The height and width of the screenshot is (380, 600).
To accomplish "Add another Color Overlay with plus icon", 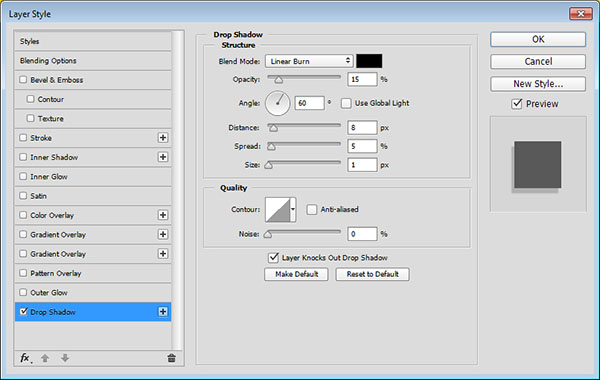I will [x=163, y=215].
